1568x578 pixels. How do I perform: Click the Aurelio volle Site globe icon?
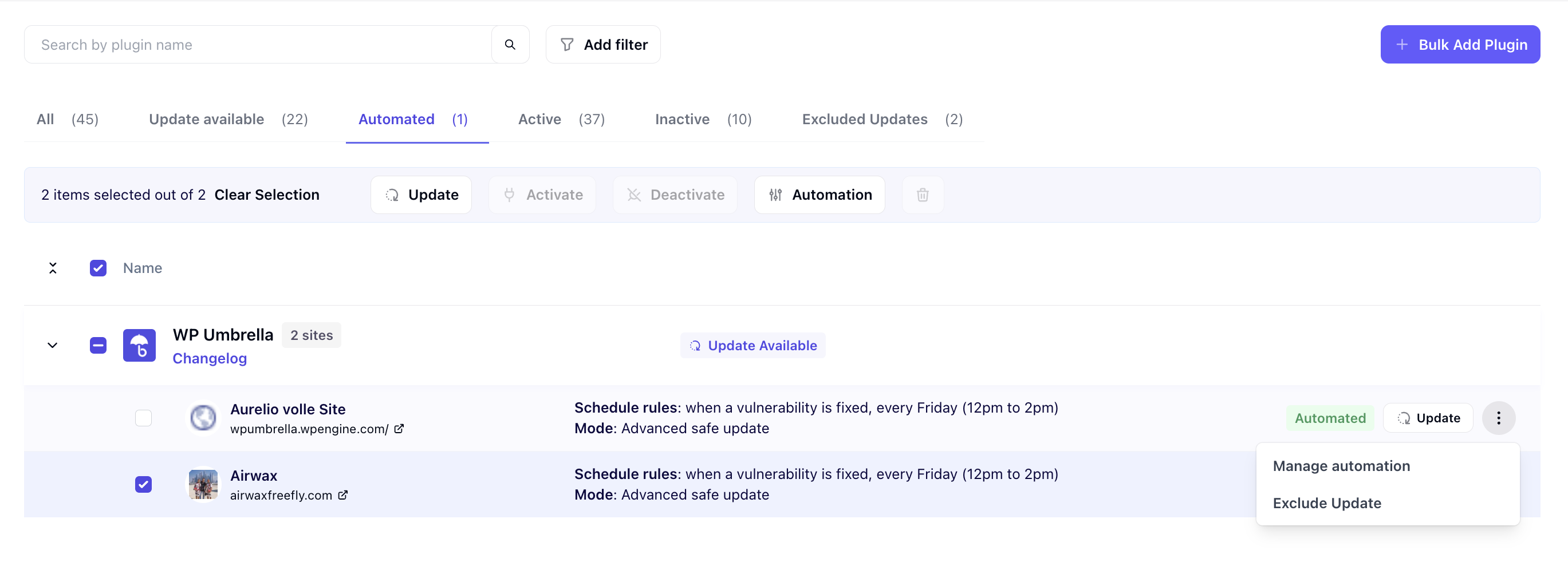click(x=203, y=418)
